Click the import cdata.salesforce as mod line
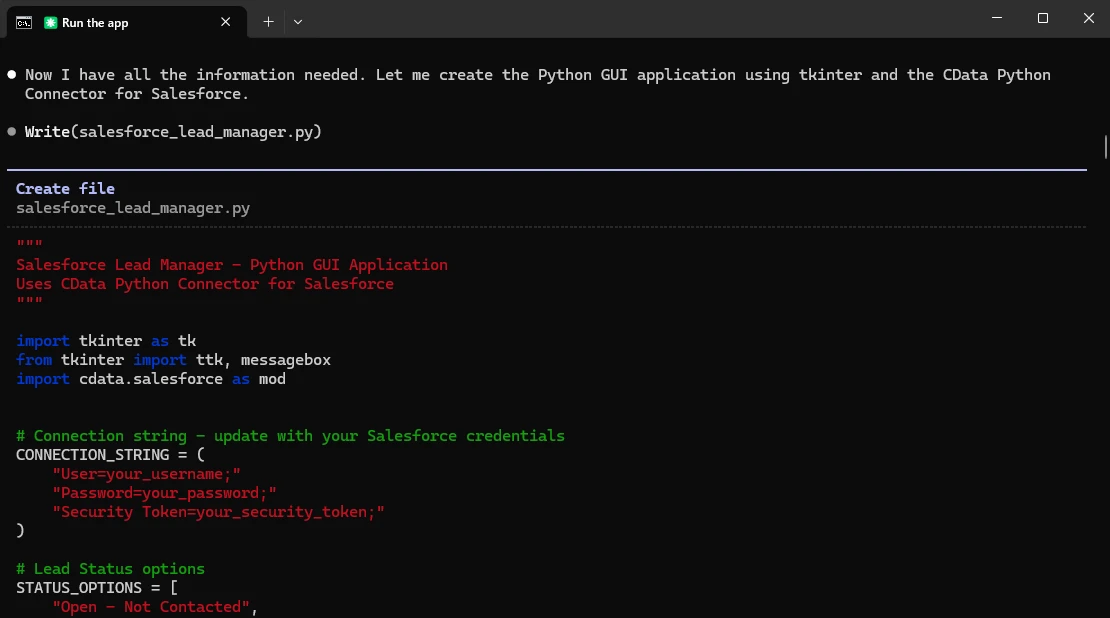The height and width of the screenshot is (618, 1110). [150, 379]
